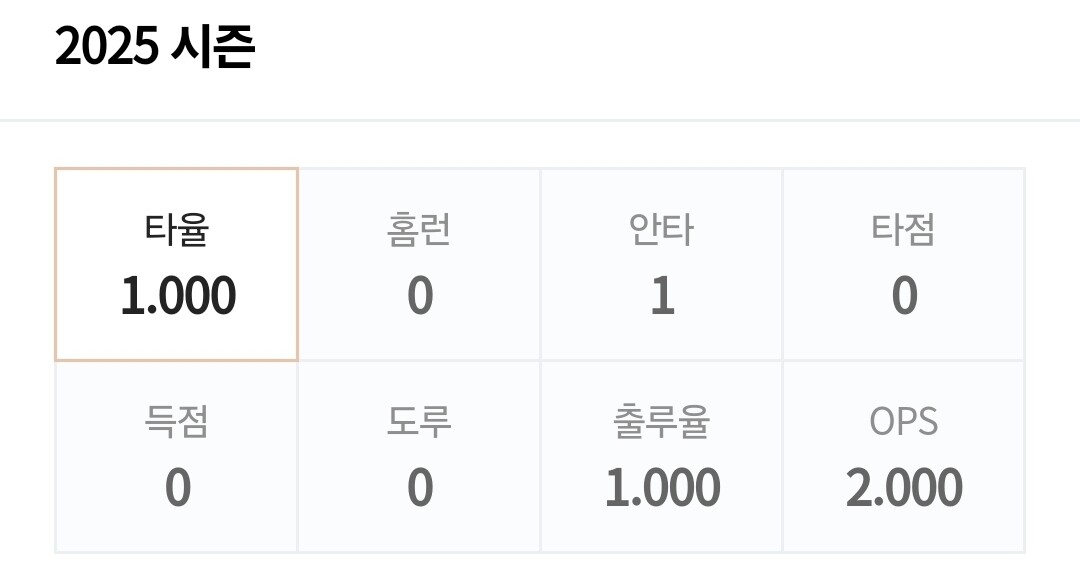Select the highlighted 타율 stat card
This screenshot has height=565, width=1080.
click(x=176, y=264)
